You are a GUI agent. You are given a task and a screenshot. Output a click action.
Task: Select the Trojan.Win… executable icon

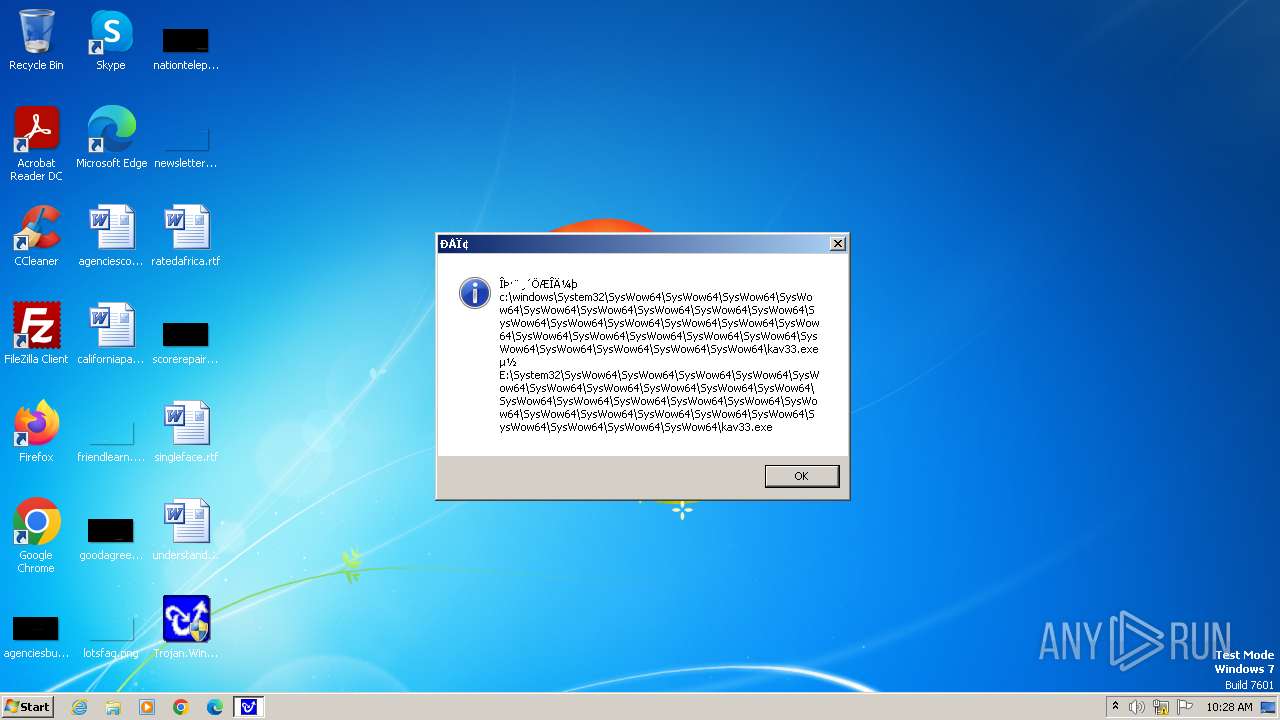point(186,628)
